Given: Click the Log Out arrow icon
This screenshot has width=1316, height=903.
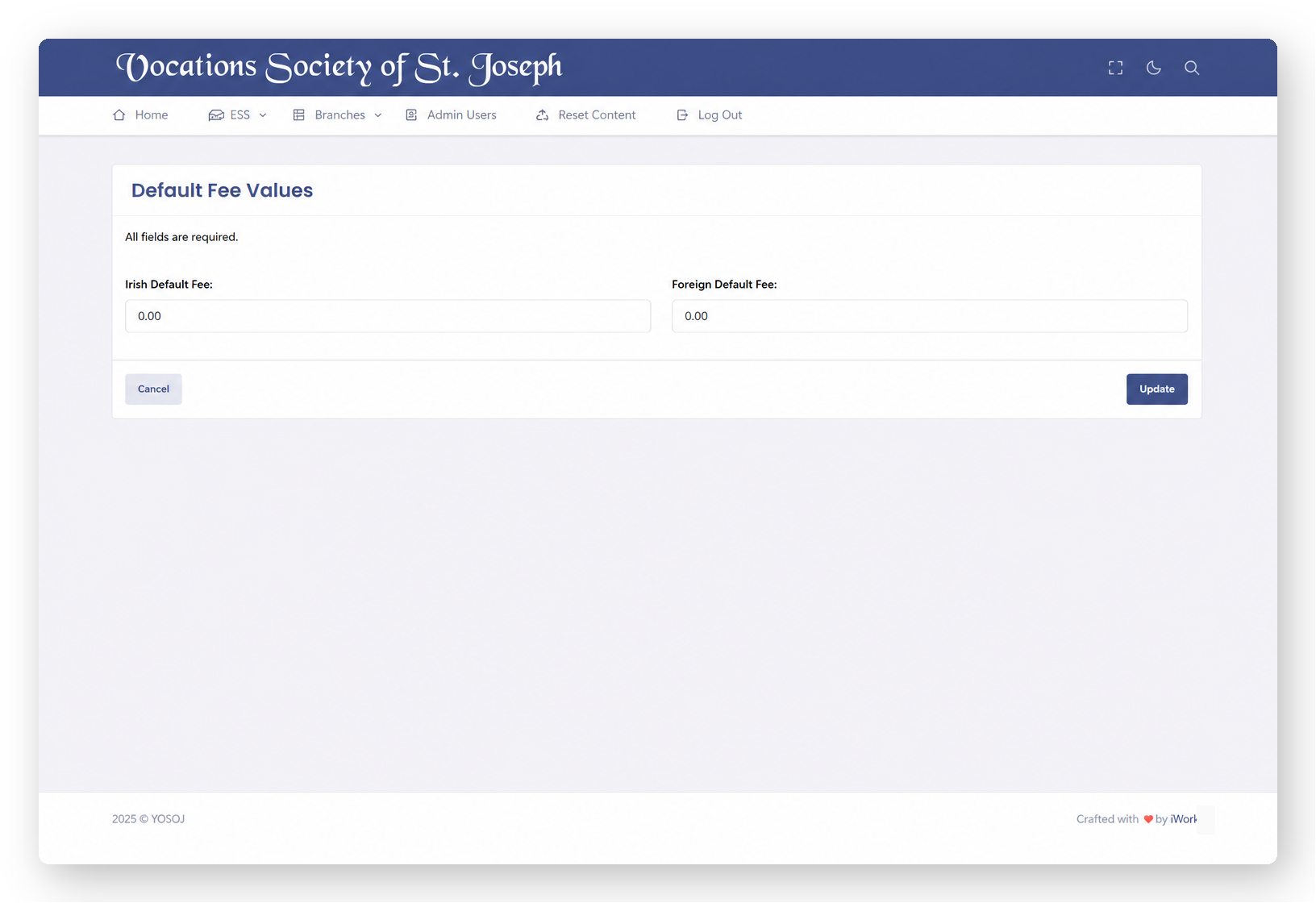Looking at the screenshot, I should tap(682, 115).
